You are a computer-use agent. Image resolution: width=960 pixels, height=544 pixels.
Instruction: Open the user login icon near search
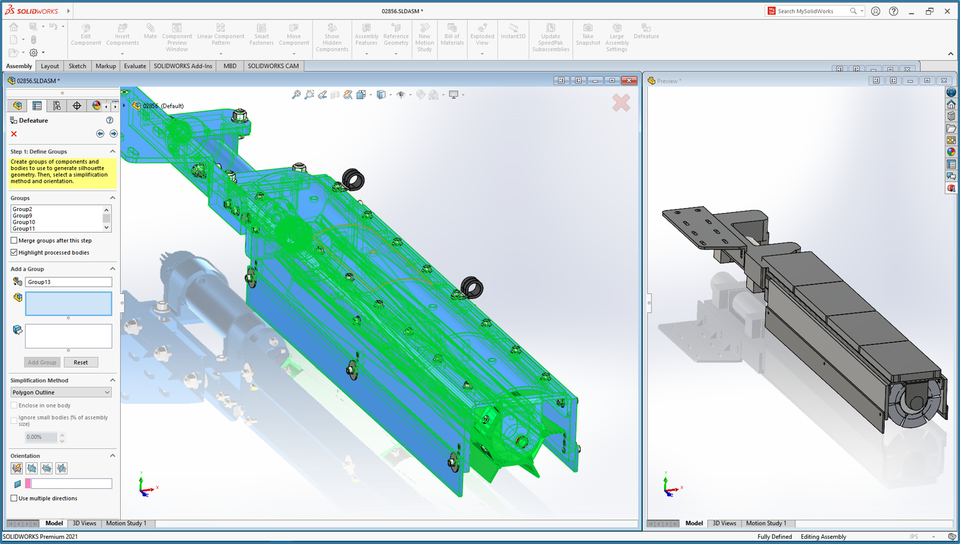coord(876,11)
